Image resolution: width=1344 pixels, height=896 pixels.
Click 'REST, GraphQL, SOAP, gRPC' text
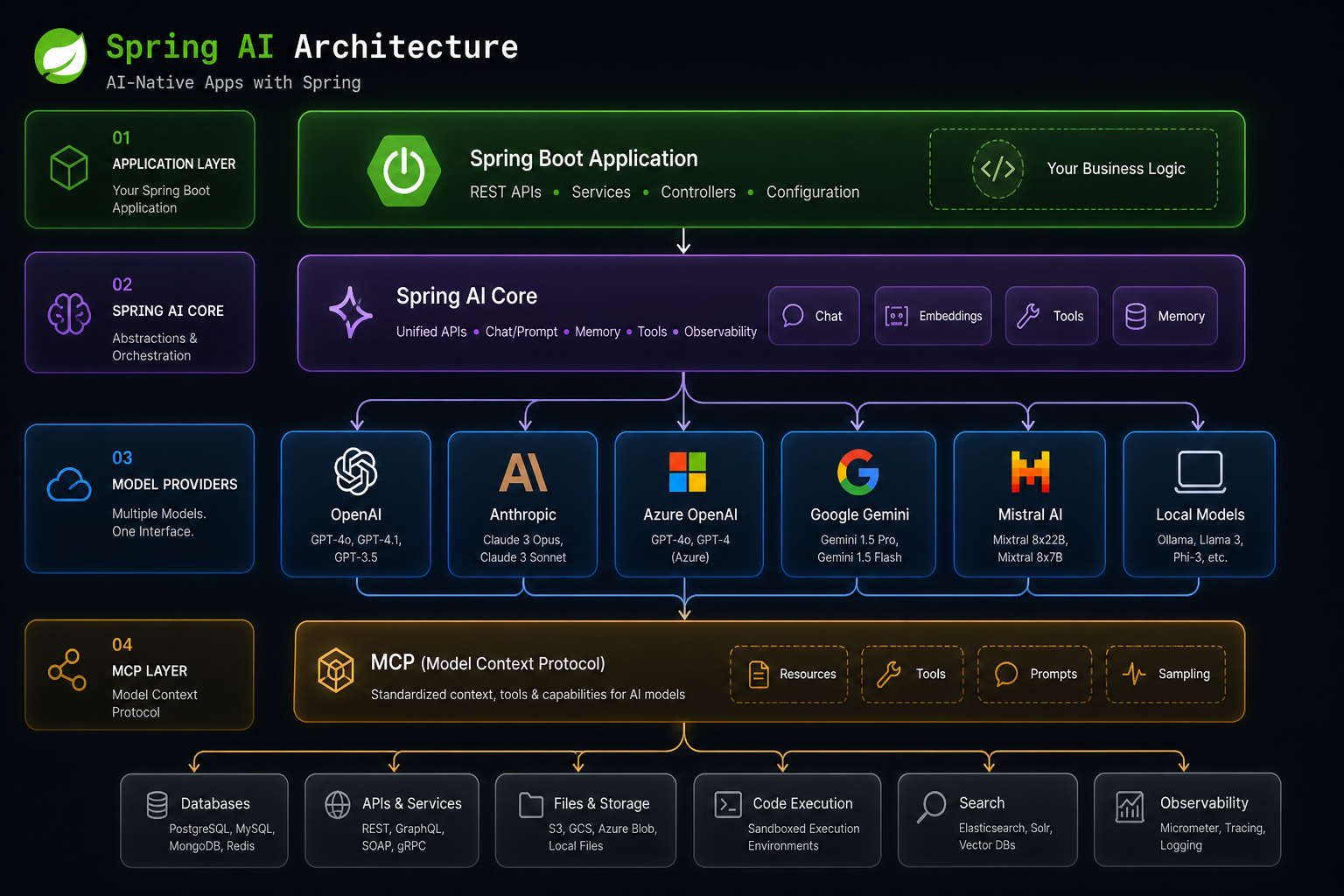coord(403,837)
